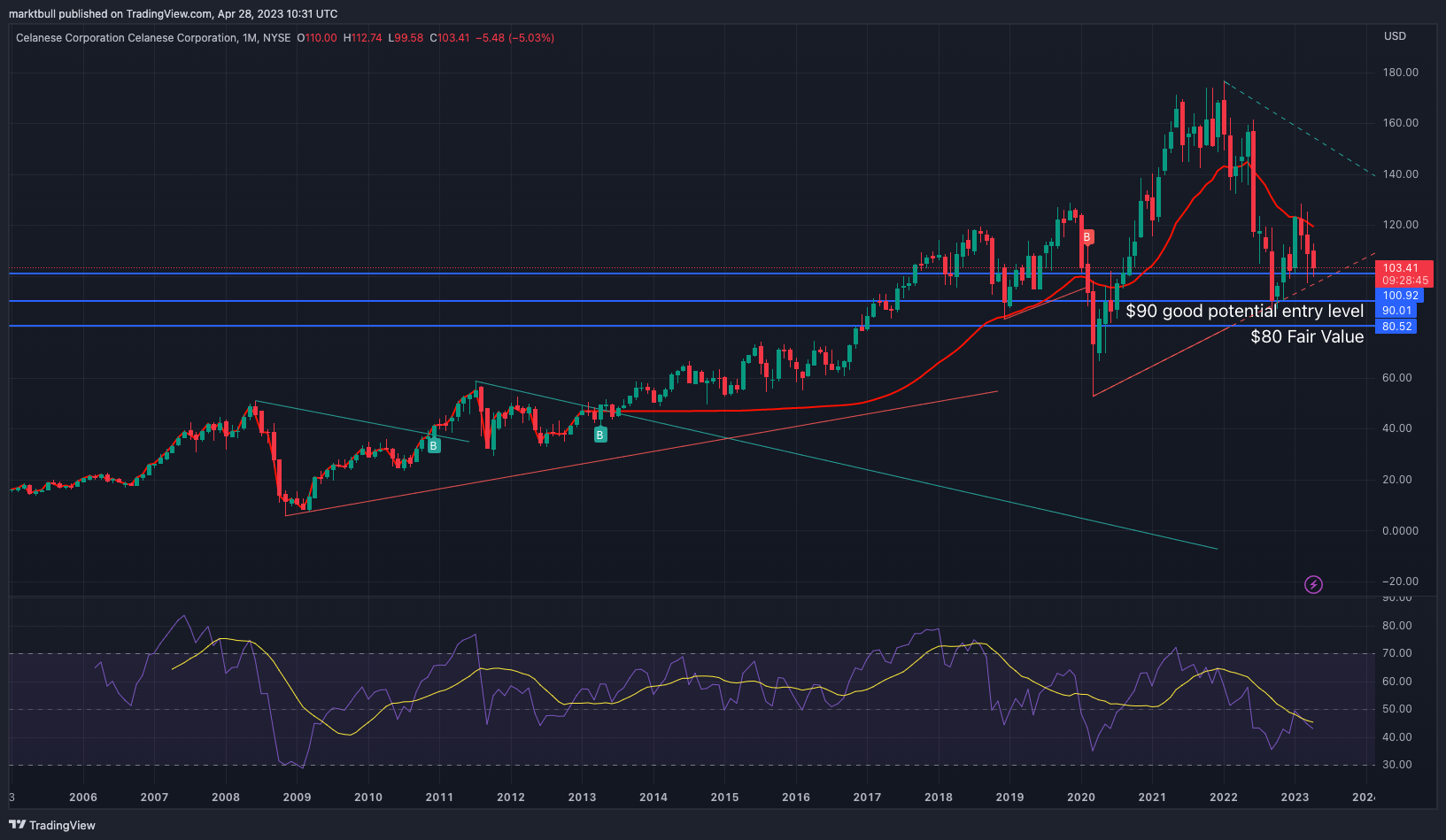Click the '$80 Fair Value' annotation
The width and height of the screenshot is (1446, 840).
click(1307, 336)
